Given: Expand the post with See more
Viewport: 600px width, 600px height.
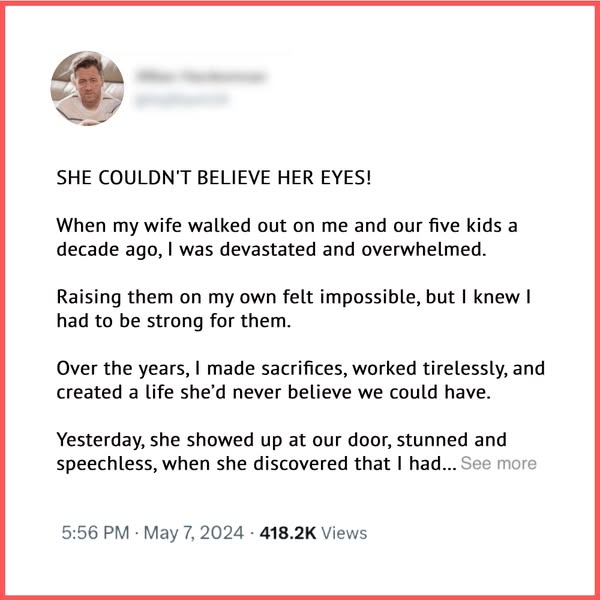Looking at the screenshot, I should click(x=498, y=464).
